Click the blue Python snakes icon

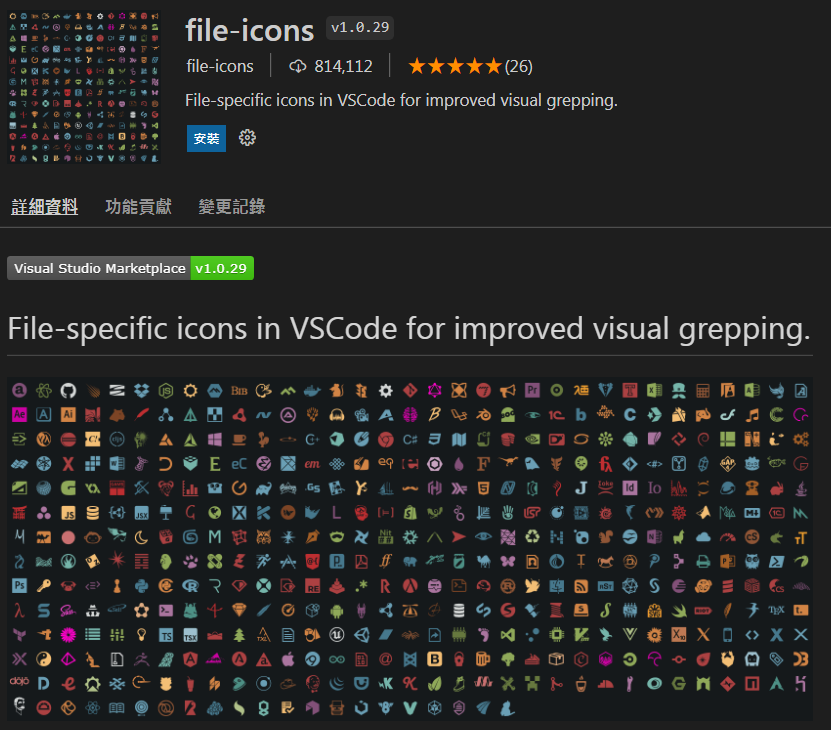coord(141,586)
